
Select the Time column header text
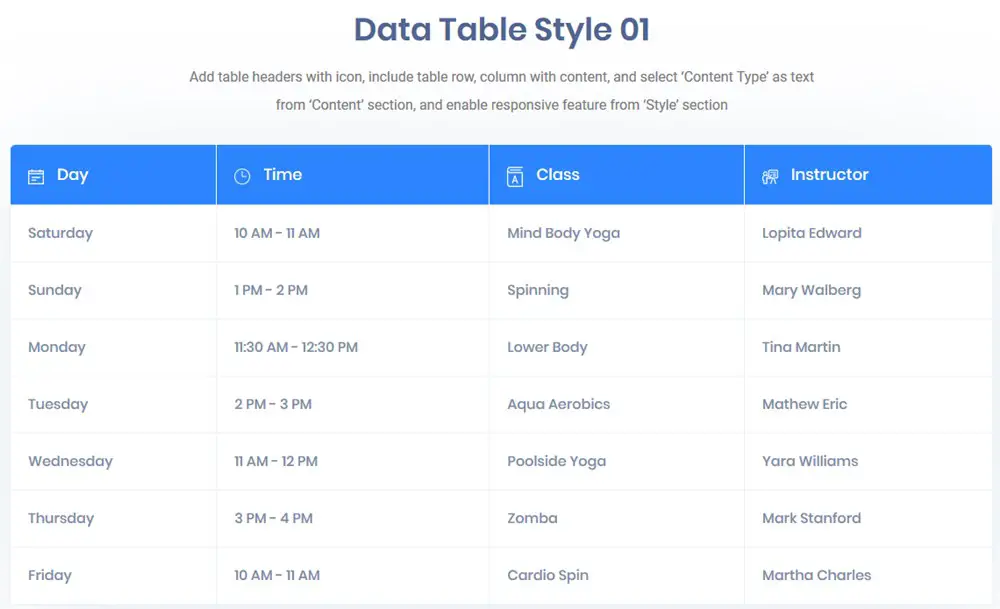tap(283, 175)
